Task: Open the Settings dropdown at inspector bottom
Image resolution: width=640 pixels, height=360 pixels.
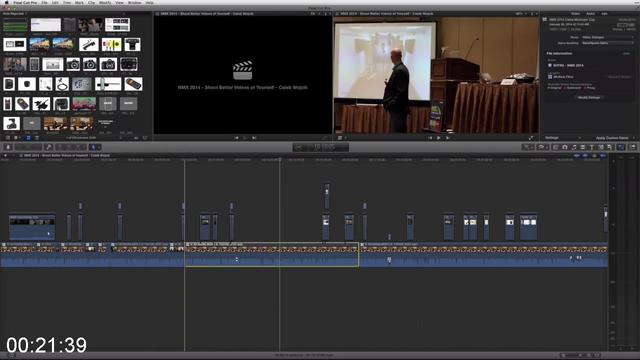Action: pos(564,138)
